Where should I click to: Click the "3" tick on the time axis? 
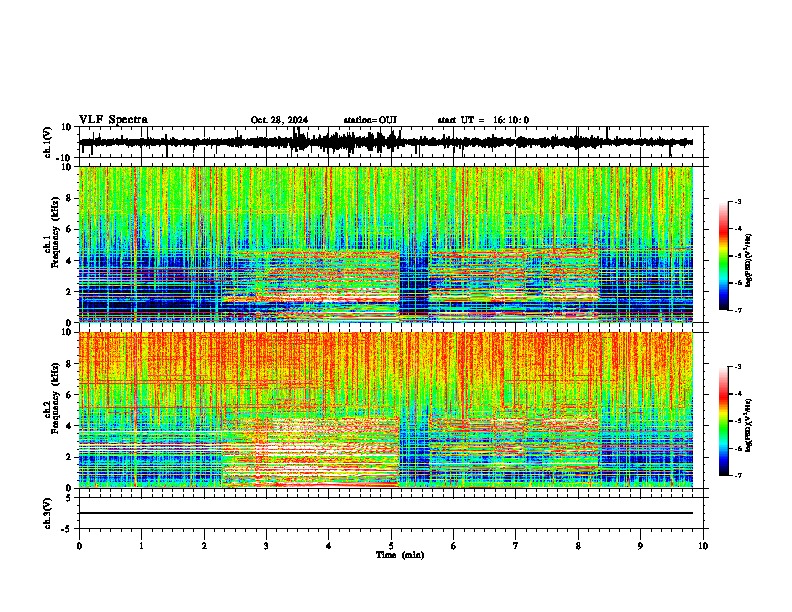(x=266, y=546)
